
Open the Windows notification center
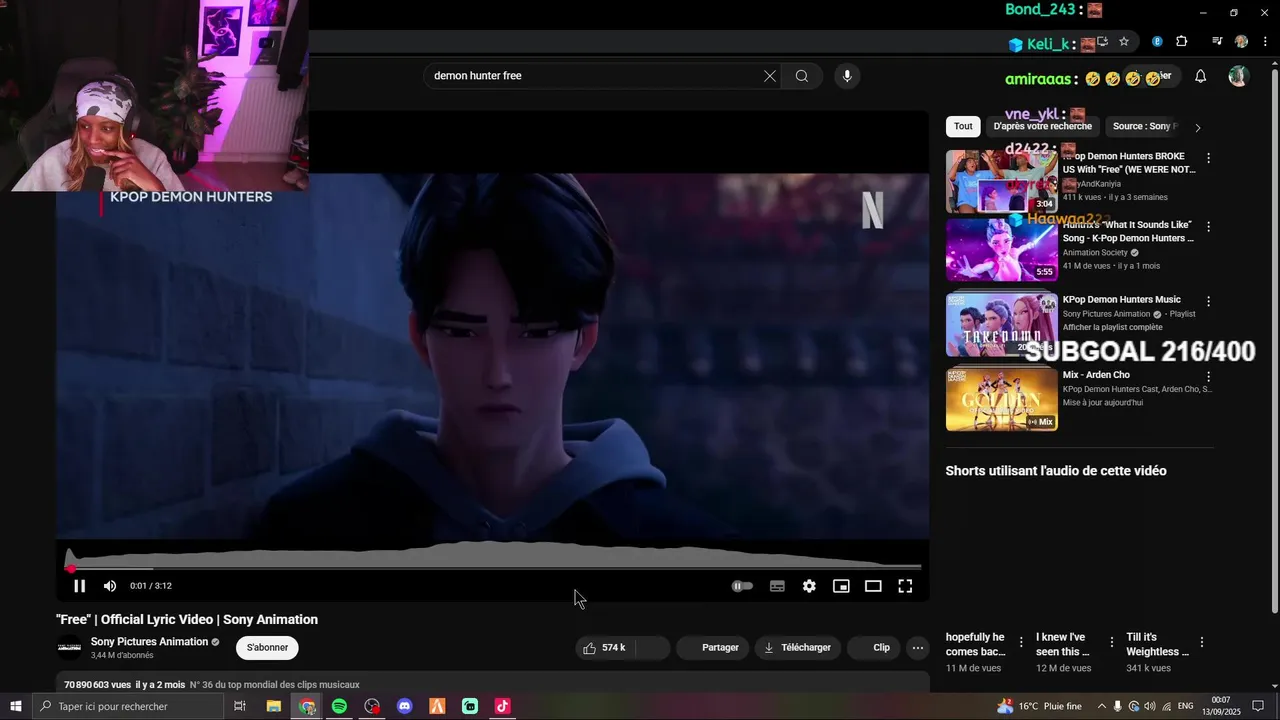point(1258,706)
